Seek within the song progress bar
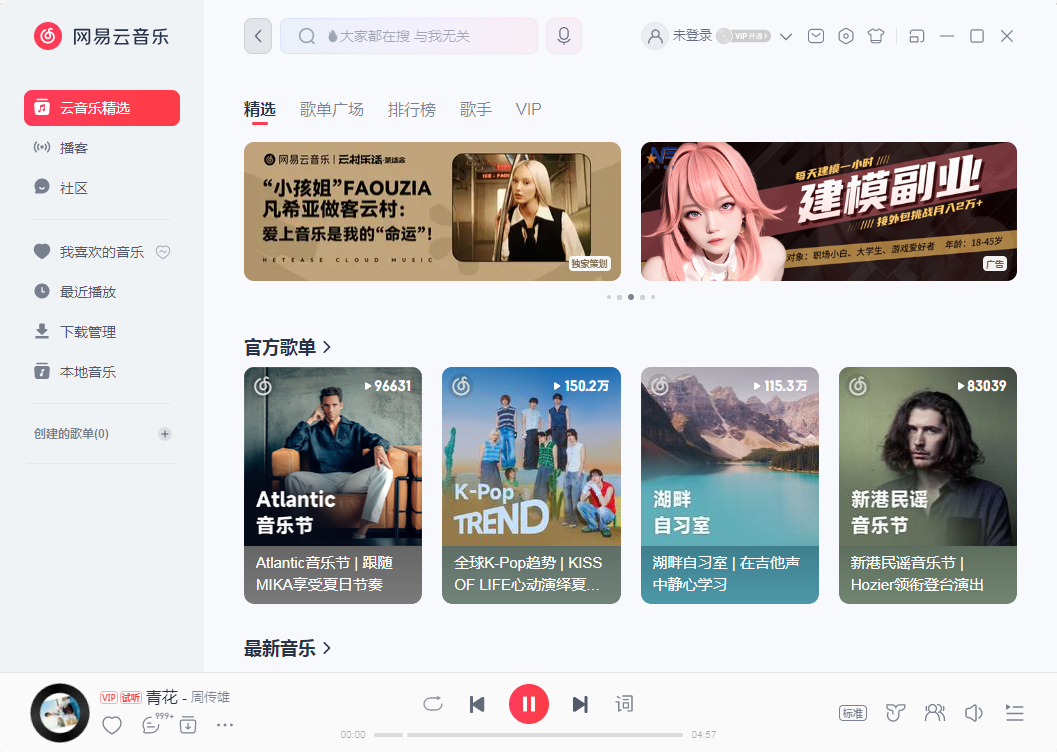This screenshot has width=1057, height=752. (528, 735)
